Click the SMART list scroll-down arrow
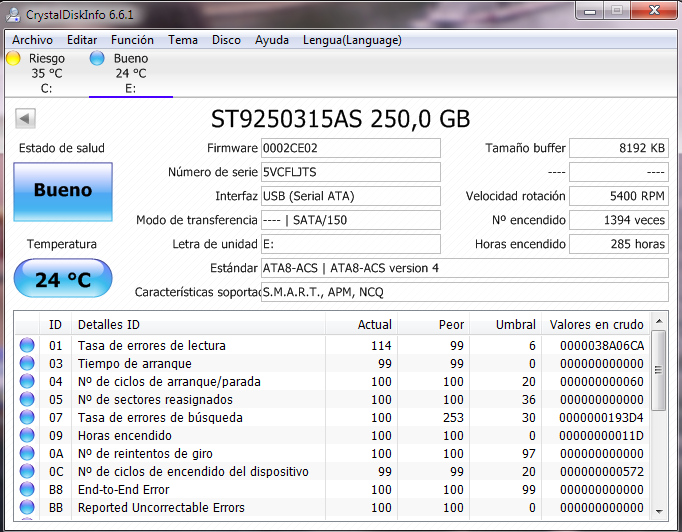 click(659, 512)
